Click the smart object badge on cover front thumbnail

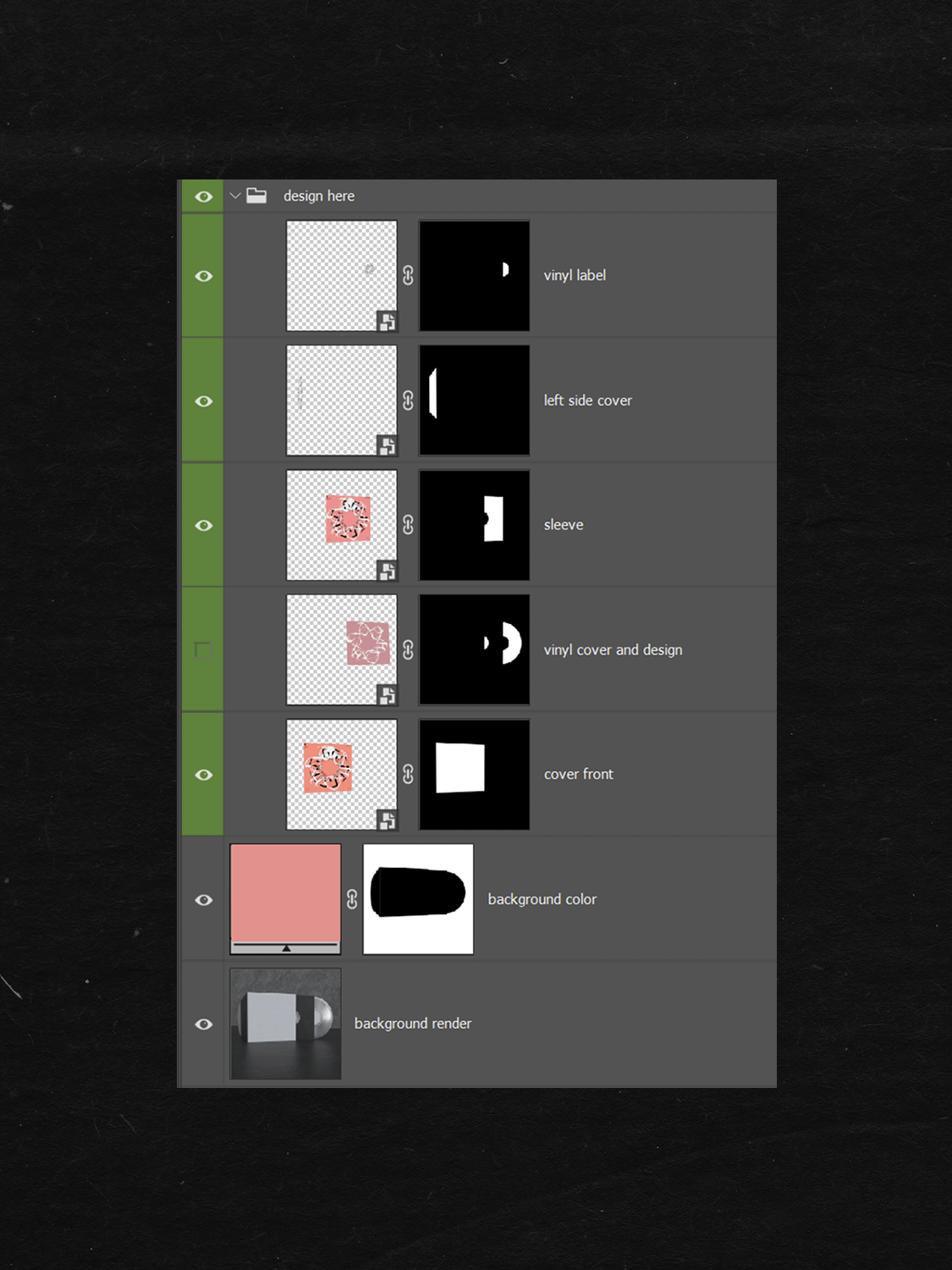pyautogui.click(x=387, y=820)
